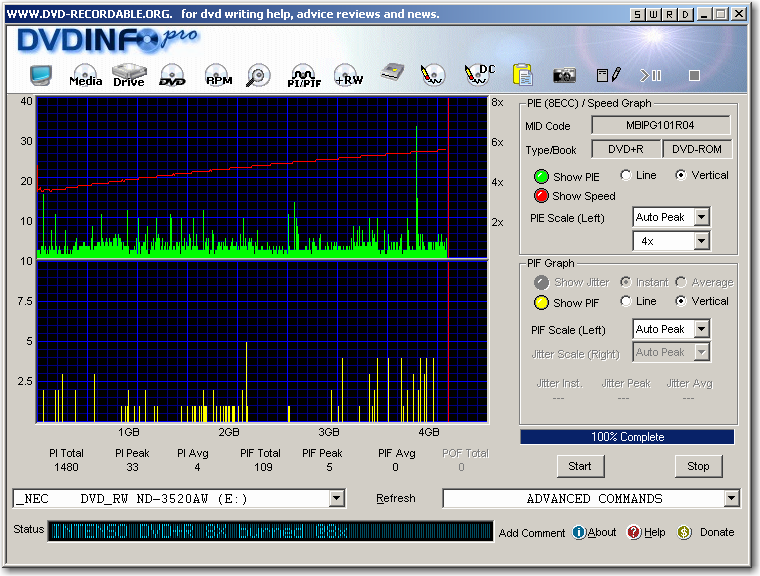
Task: Click the drive hardware icon in toolbar
Action: [x=393, y=73]
